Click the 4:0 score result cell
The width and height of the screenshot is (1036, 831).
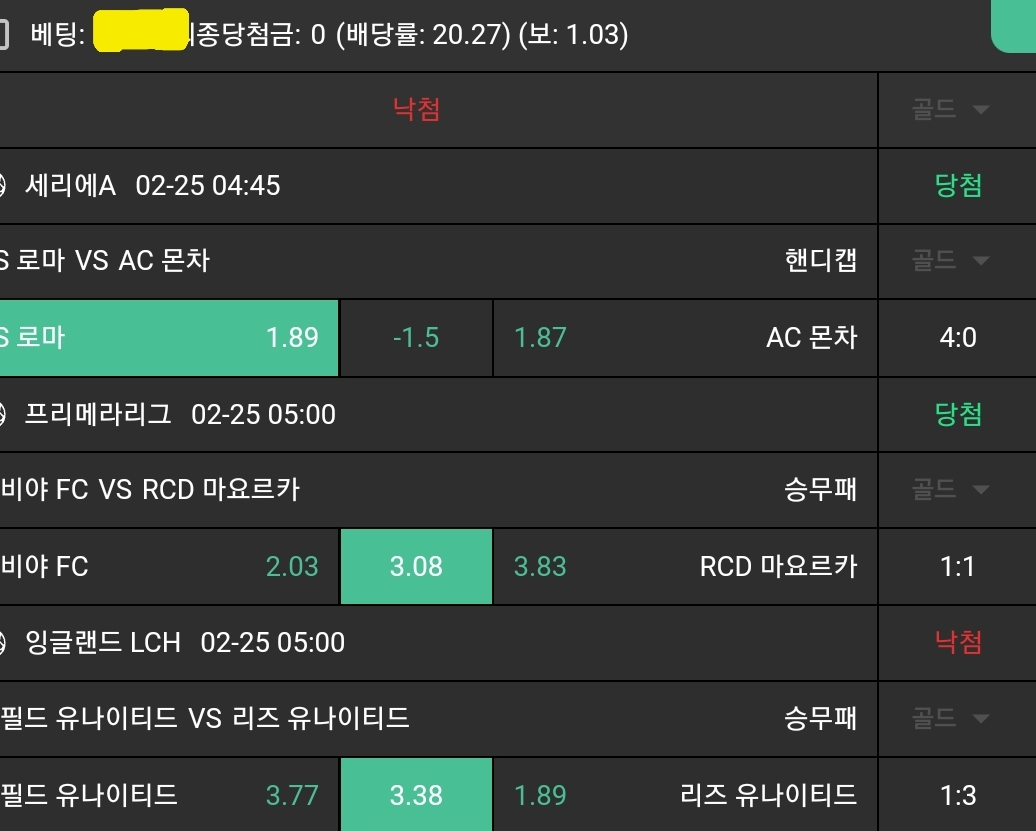click(x=957, y=338)
